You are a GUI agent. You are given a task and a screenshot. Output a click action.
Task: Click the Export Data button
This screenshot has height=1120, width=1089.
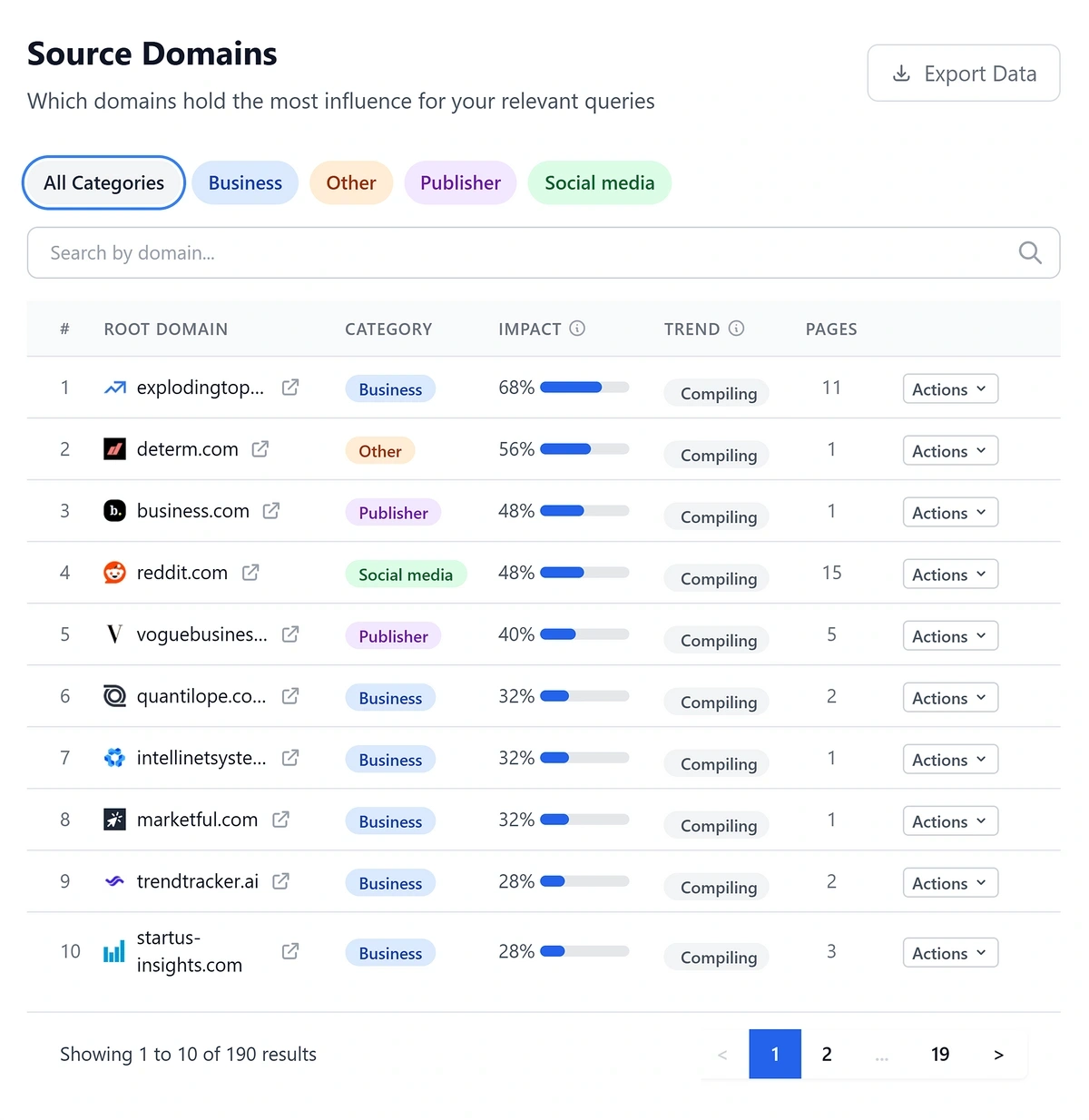(964, 73)
